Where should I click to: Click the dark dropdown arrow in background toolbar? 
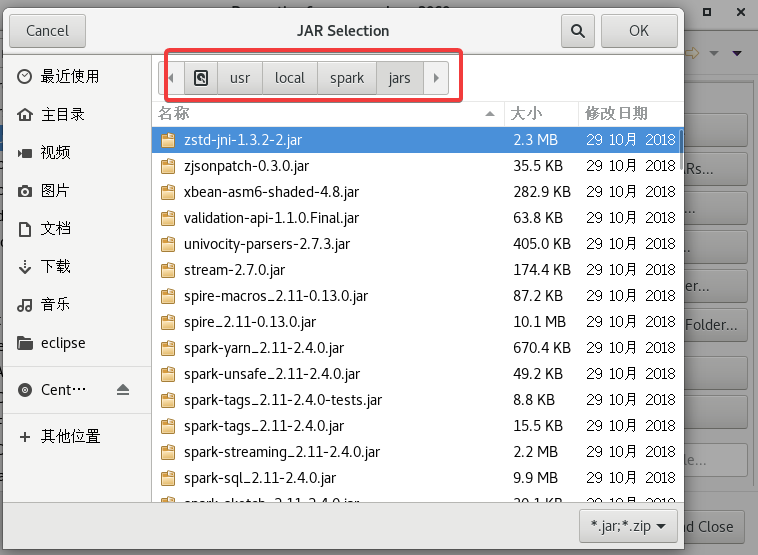click(x=737, y=54)
